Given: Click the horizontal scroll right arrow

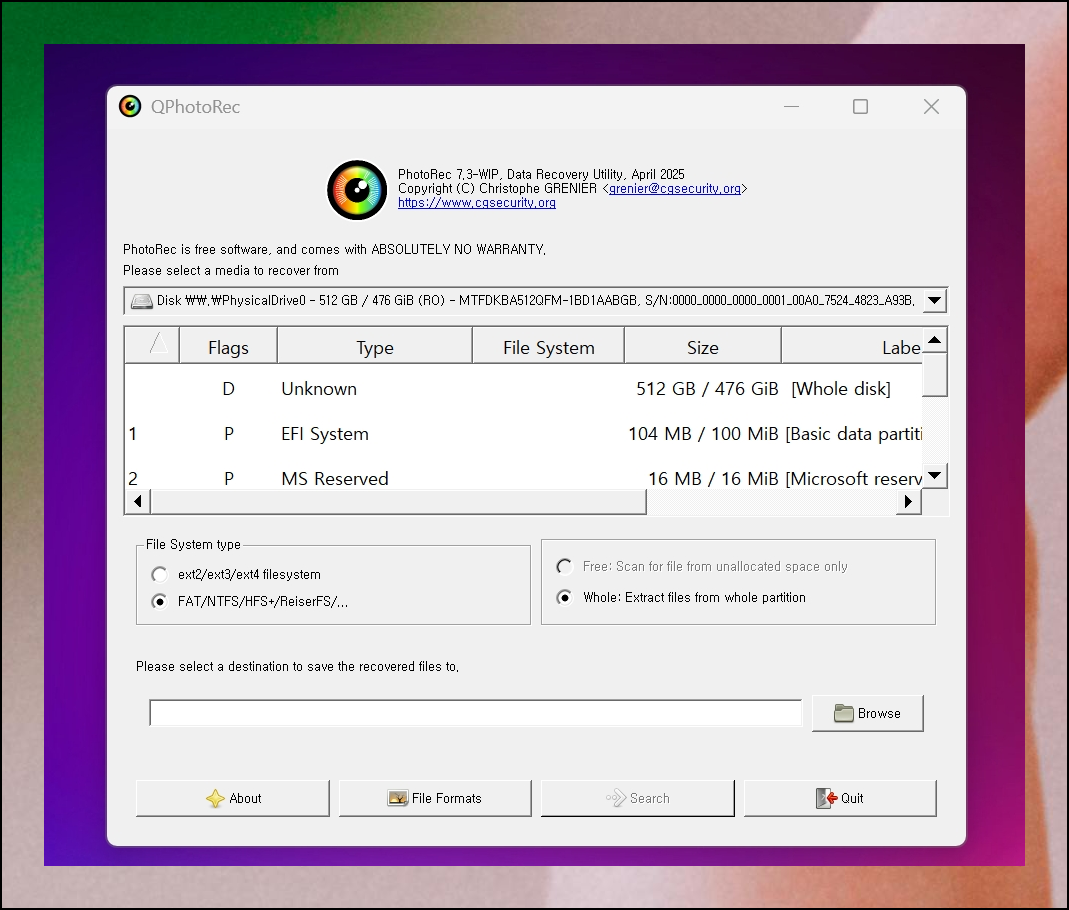Looking at the screenshot, I should click(x=908, y=502).
